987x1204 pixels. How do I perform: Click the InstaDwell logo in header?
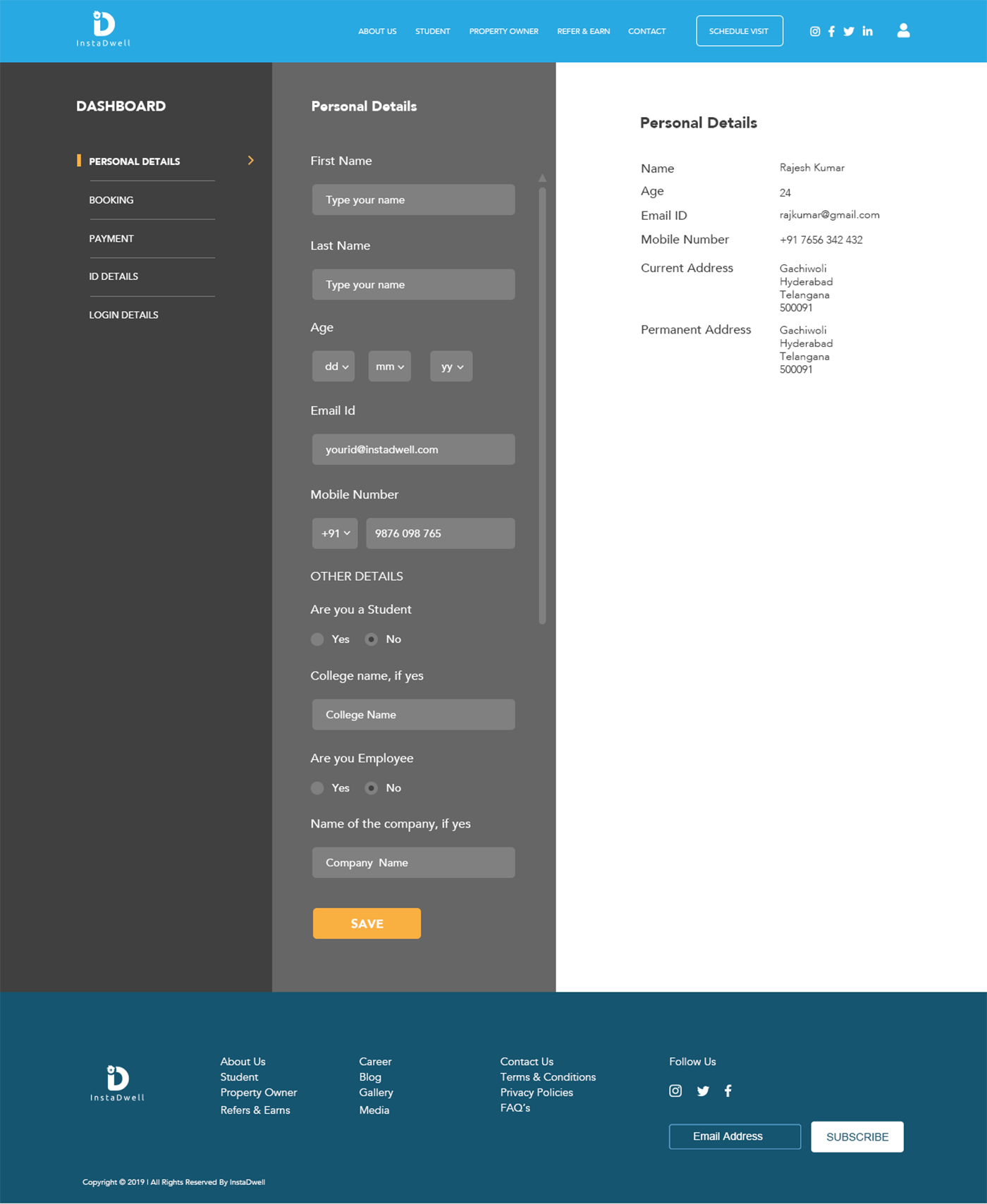(104, 30)
